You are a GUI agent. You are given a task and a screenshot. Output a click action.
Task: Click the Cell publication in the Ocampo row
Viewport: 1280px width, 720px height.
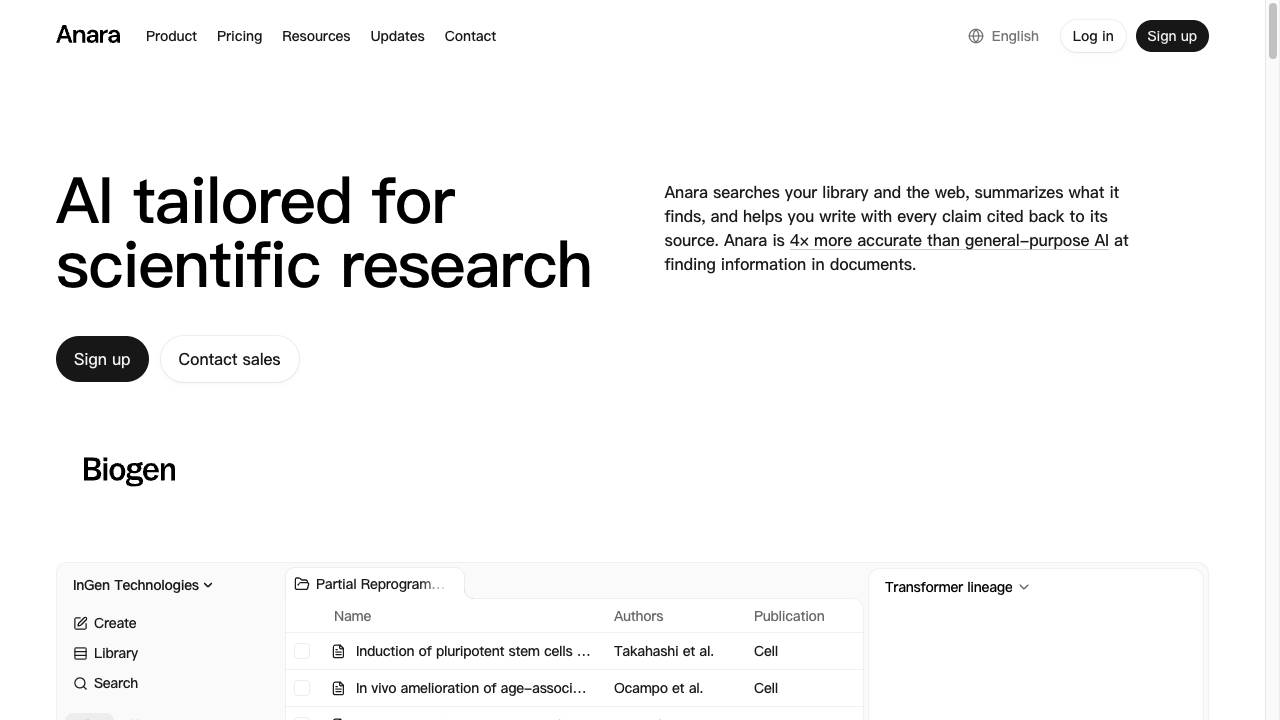tap(766, 688)
